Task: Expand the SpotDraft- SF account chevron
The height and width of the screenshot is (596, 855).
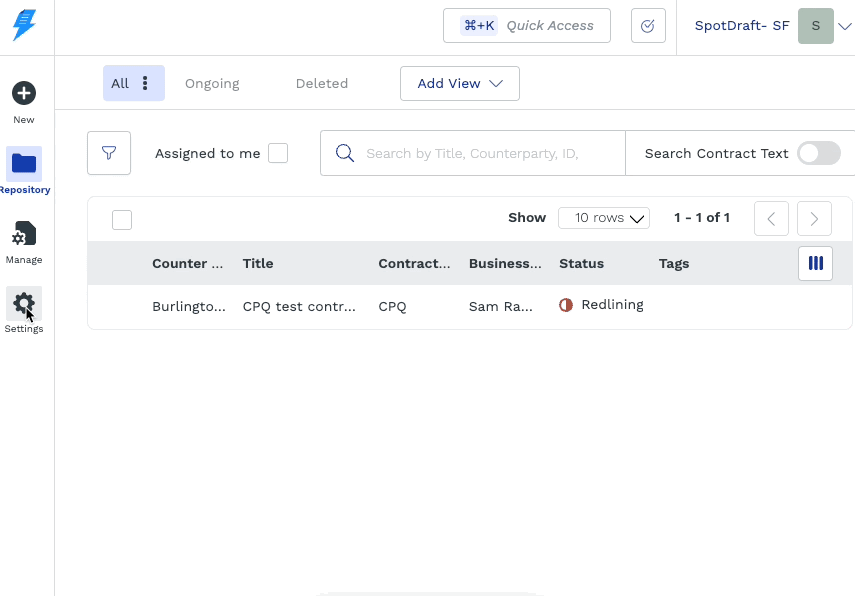Action: 845,26
